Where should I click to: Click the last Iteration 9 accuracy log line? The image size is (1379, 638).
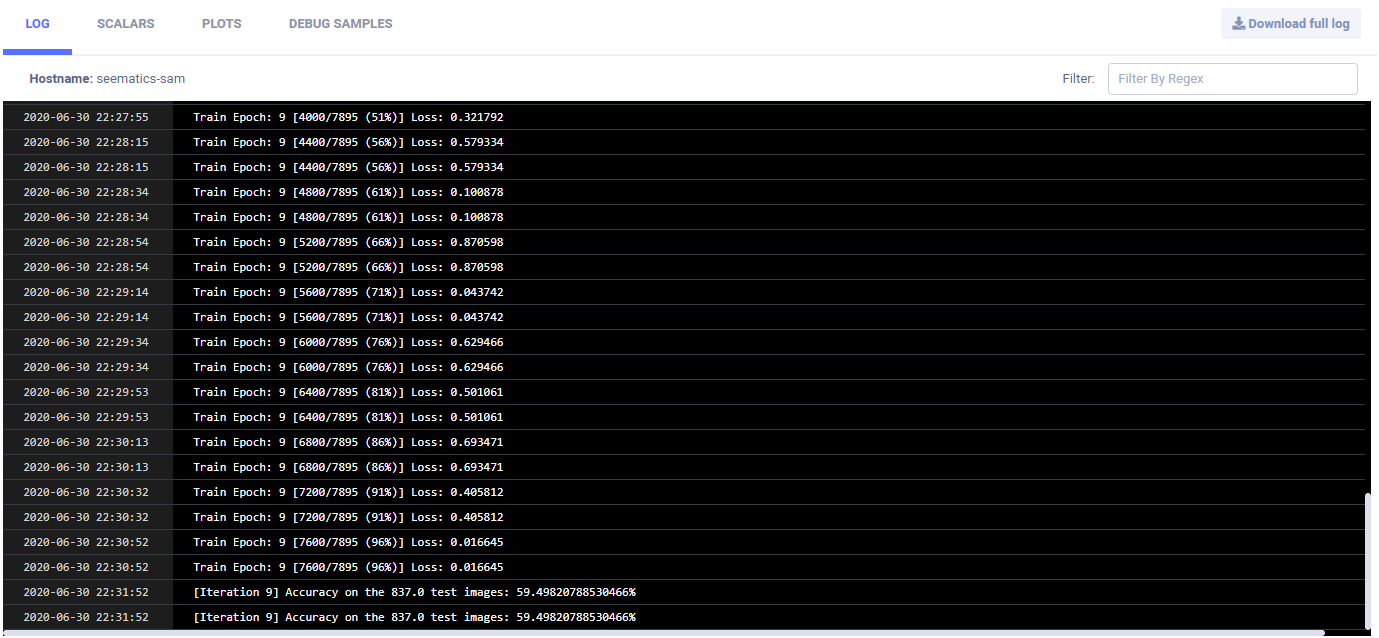click(414, 617)
